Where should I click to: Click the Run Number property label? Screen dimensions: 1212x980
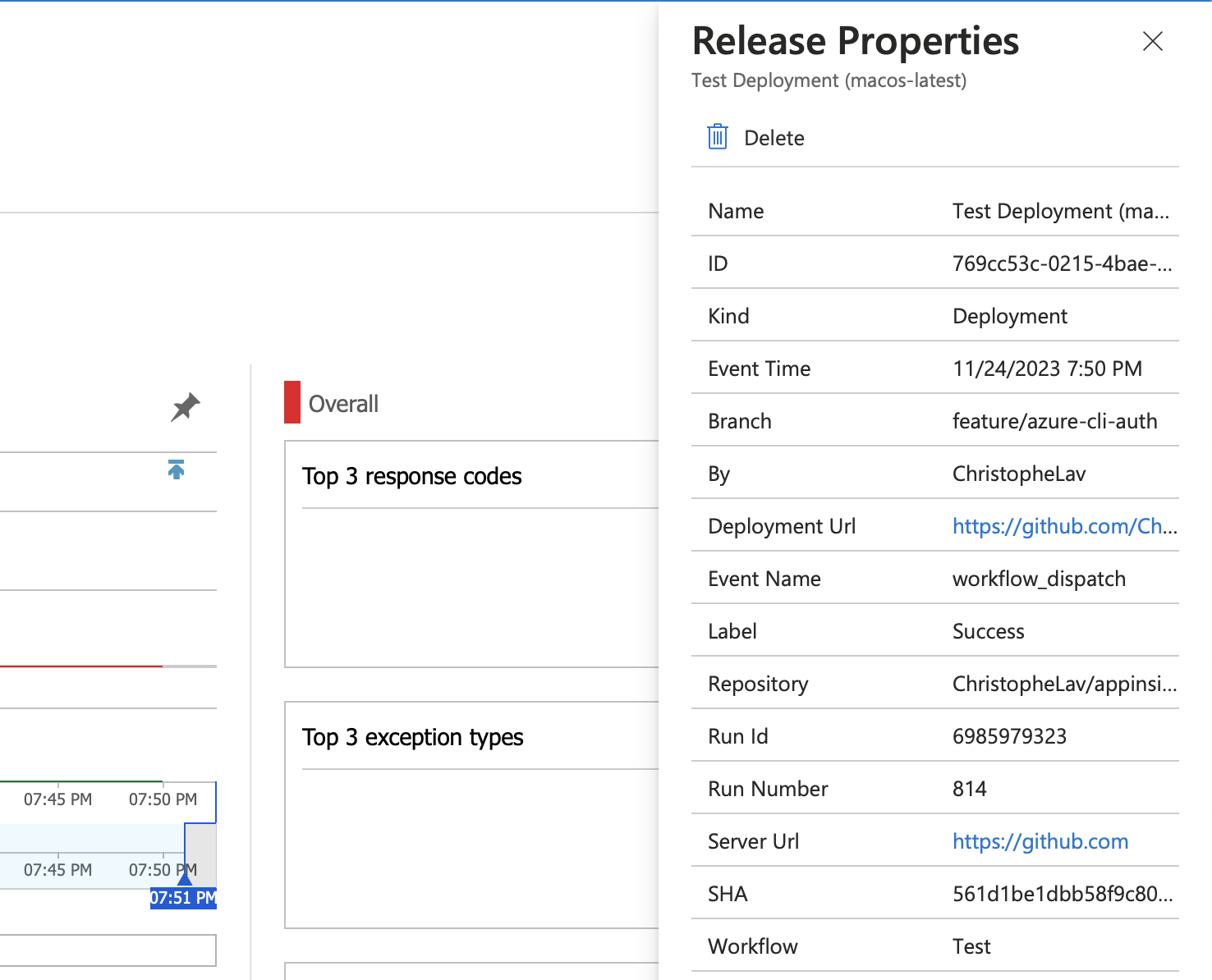point(768,789)
